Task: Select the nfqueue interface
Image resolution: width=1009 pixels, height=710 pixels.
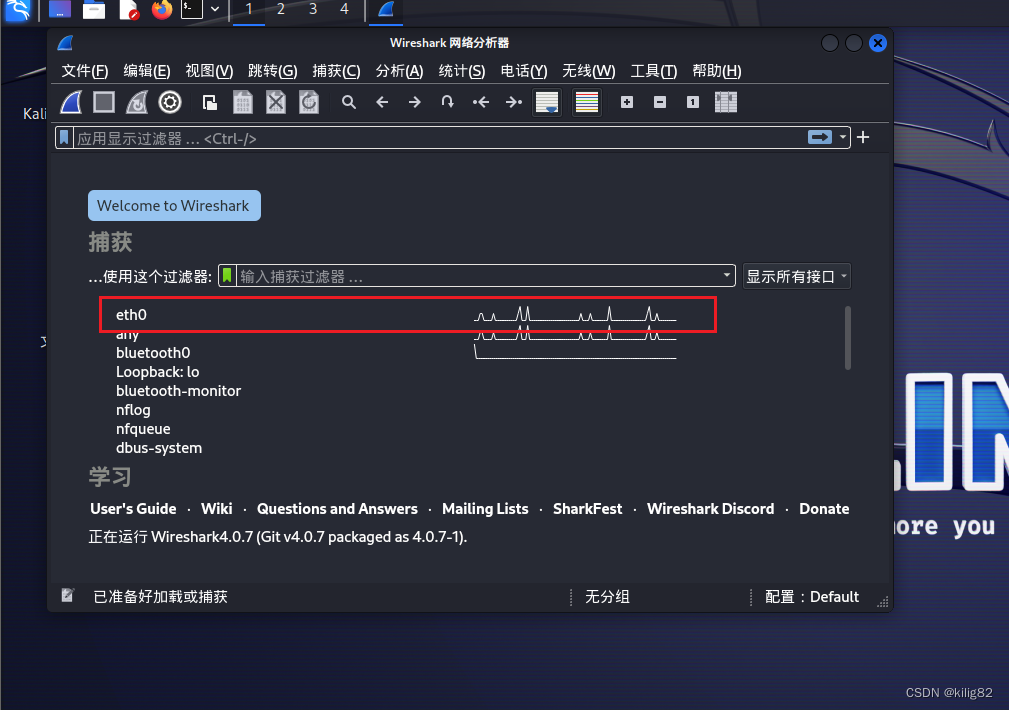Action: 143,429
